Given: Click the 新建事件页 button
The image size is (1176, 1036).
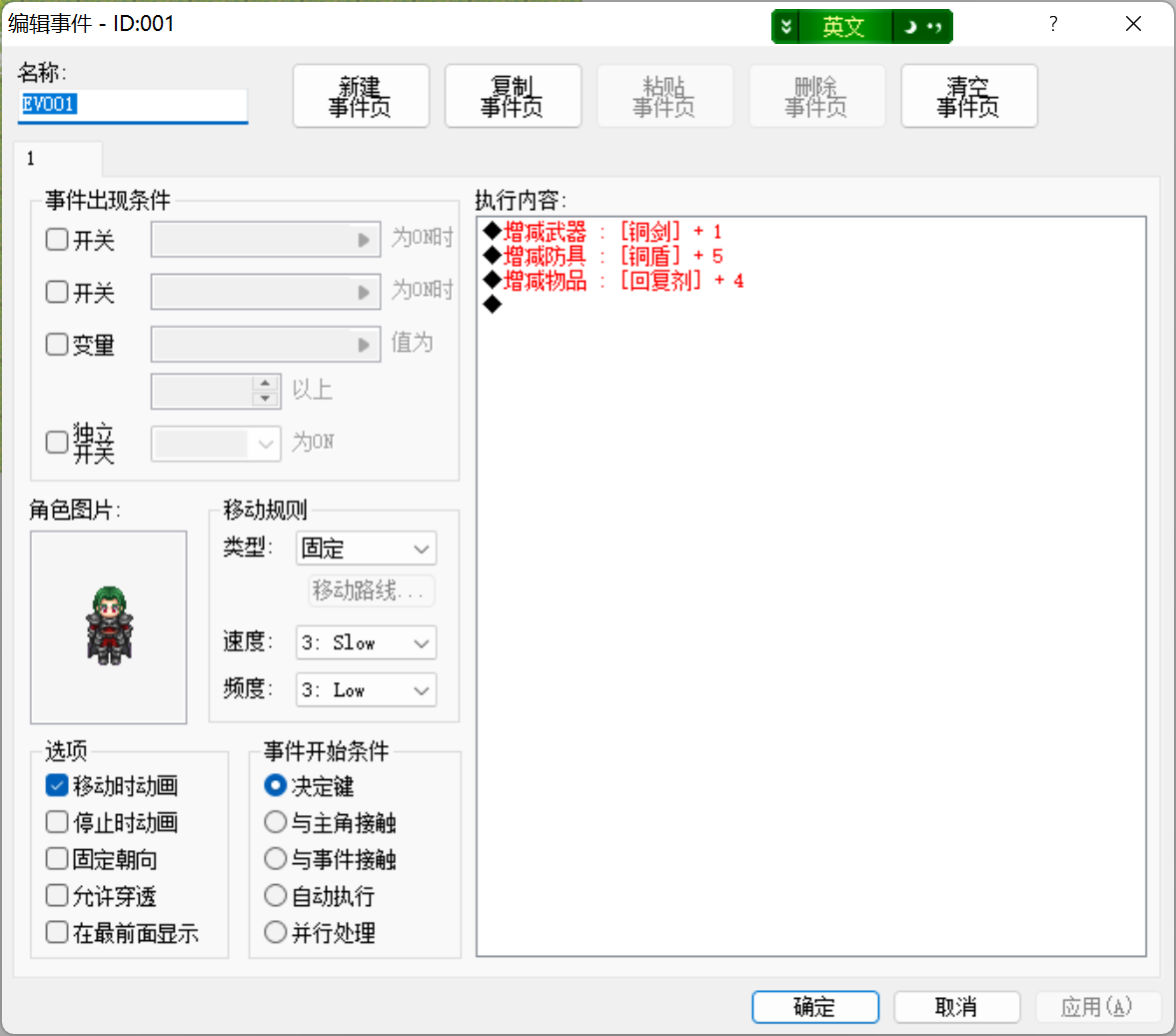Looking at the screenshot, I should tap(361, 96).
